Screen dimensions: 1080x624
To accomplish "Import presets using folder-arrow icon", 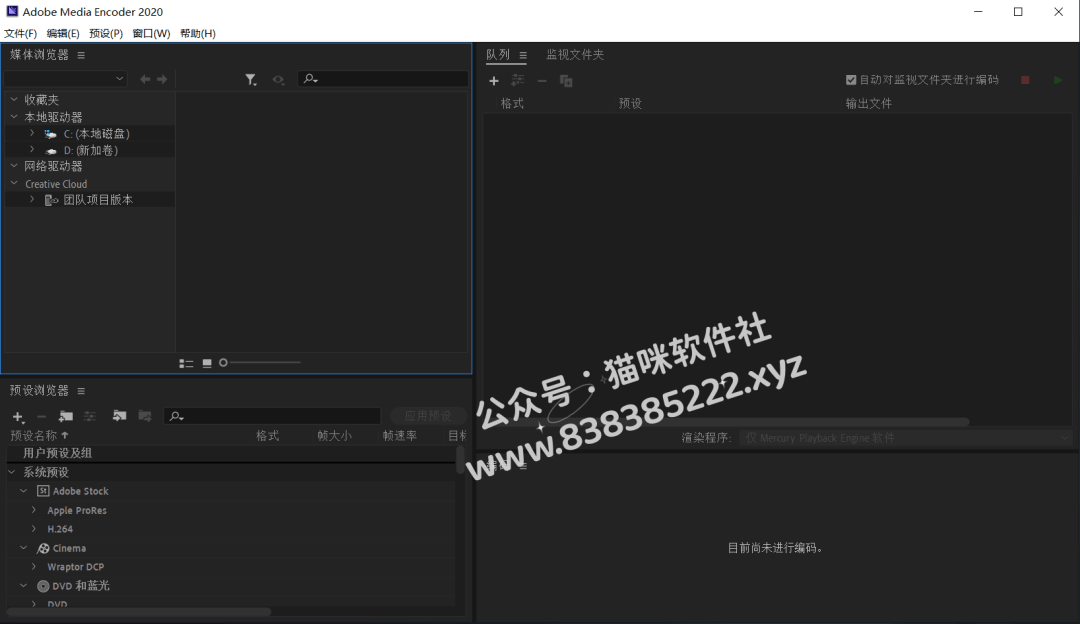I will 119,416.
